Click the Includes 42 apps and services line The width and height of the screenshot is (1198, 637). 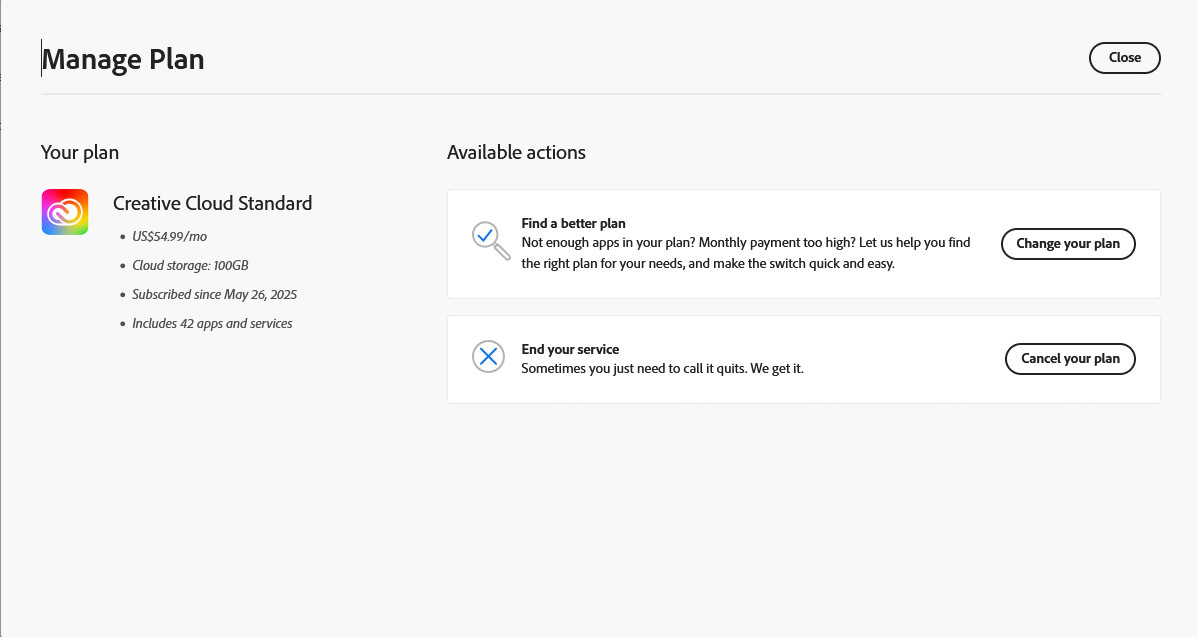(212, 324)
